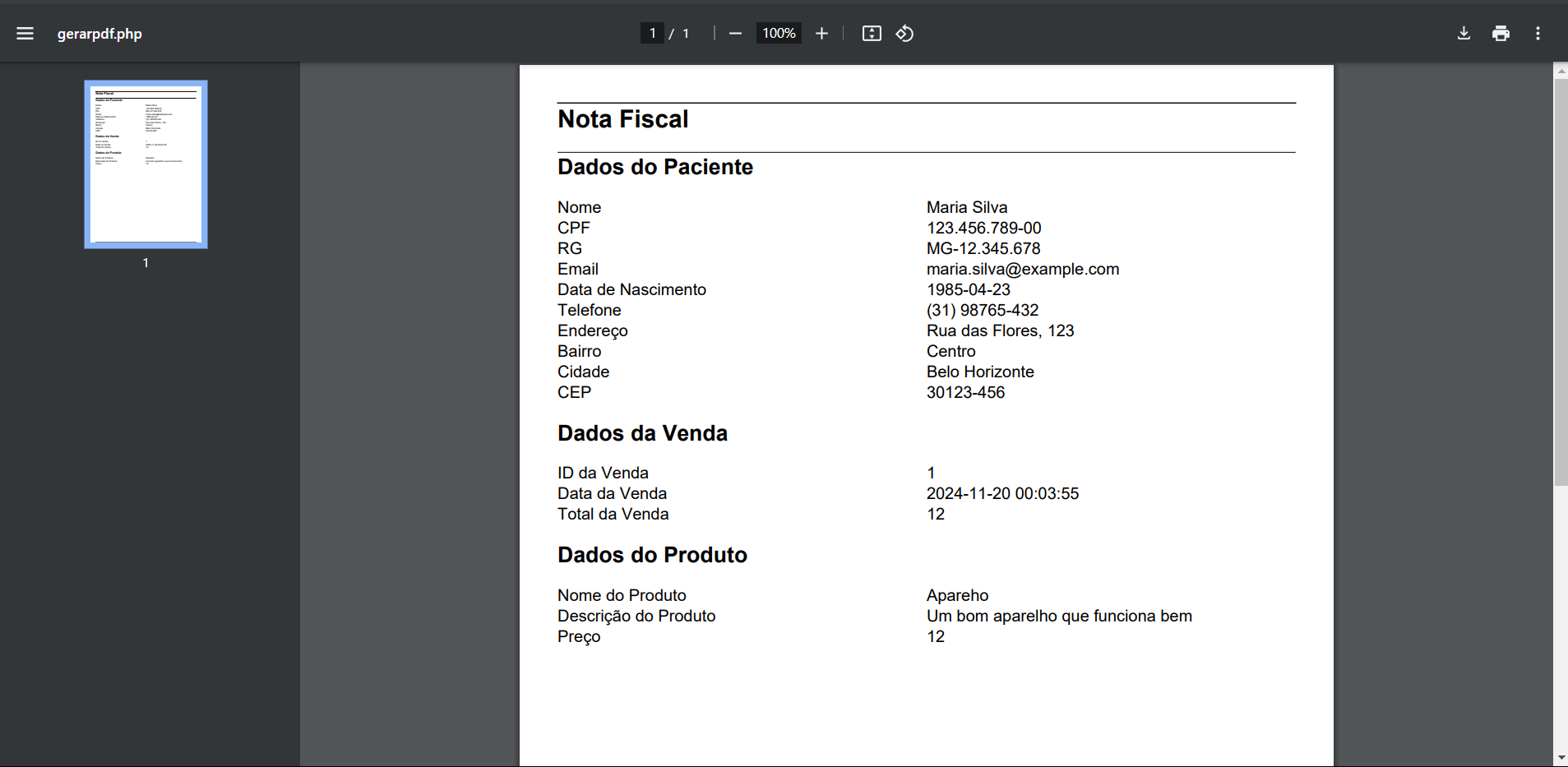
Task: Click the zoom in plus icon
Action: pyautogui.click(x=821, y=34)
